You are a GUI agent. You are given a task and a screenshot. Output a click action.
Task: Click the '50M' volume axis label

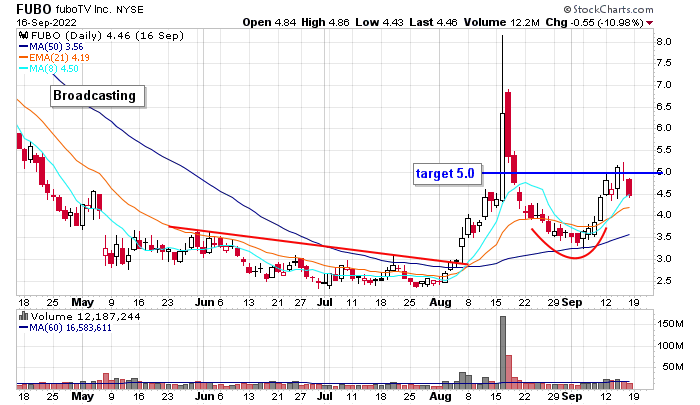point(673,367)
